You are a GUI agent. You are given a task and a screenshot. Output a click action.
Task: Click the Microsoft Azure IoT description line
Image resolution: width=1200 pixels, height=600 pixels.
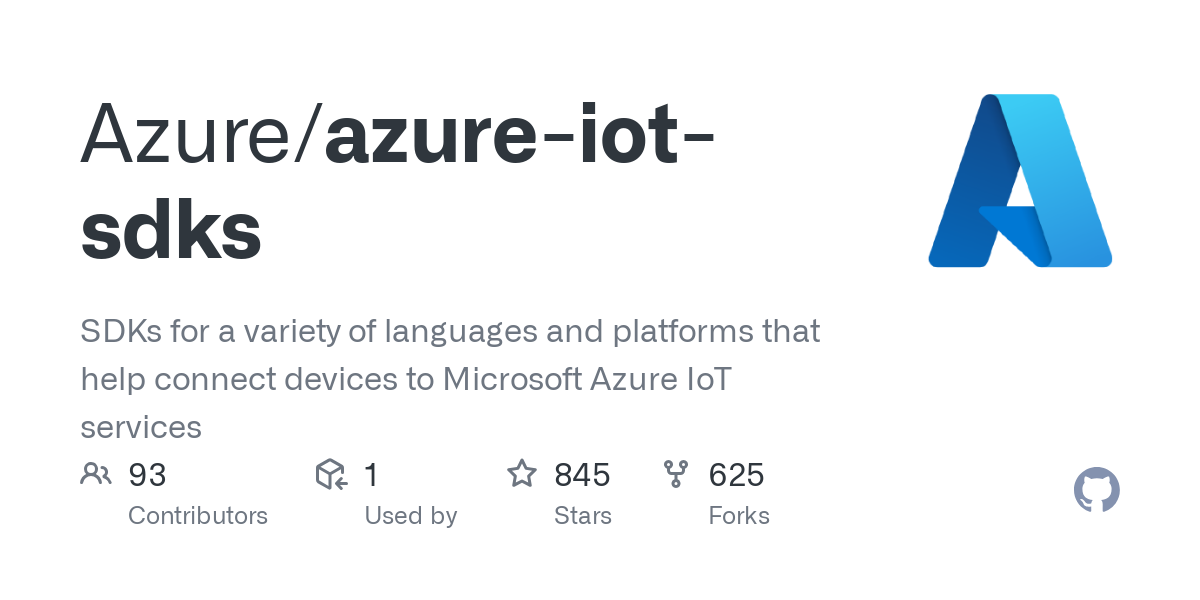406,379
